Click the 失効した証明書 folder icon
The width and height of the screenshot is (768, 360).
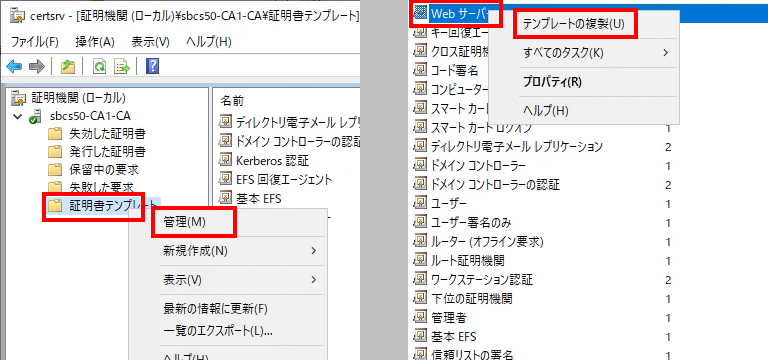(x=55, y=133)
